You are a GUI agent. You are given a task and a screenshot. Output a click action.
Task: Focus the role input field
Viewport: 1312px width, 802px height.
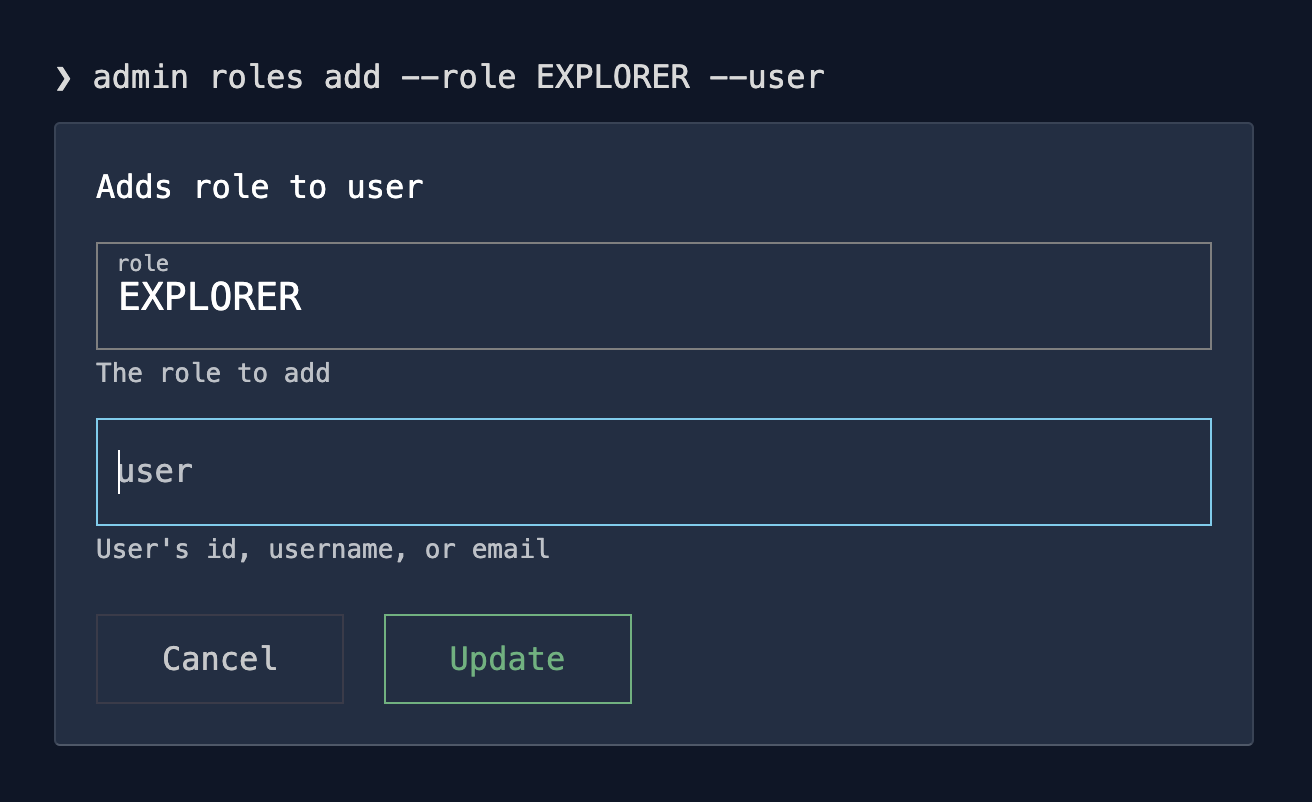click(653, 296)
